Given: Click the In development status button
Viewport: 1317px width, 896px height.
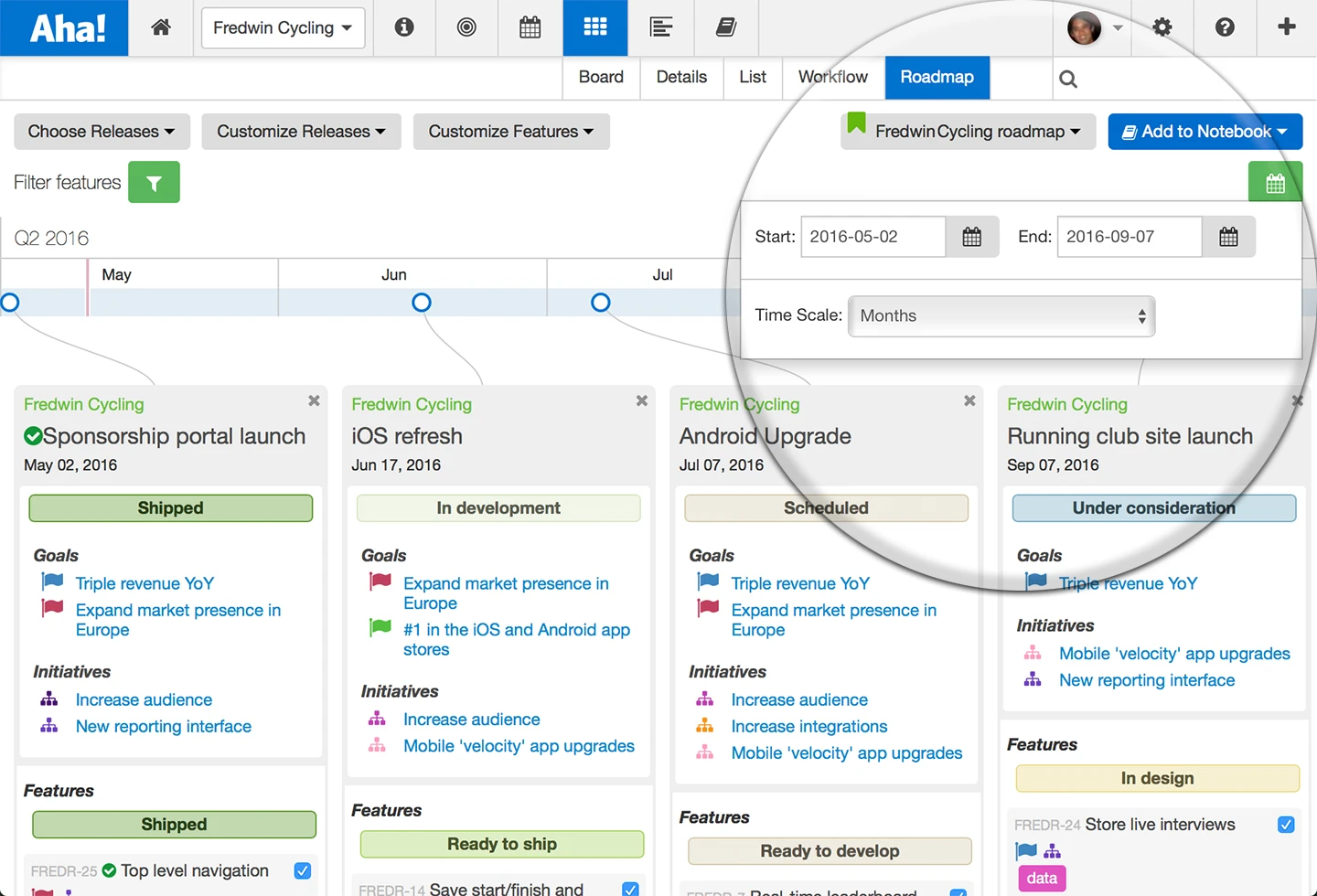Looking at the screenshot, I should click(498, 508).
